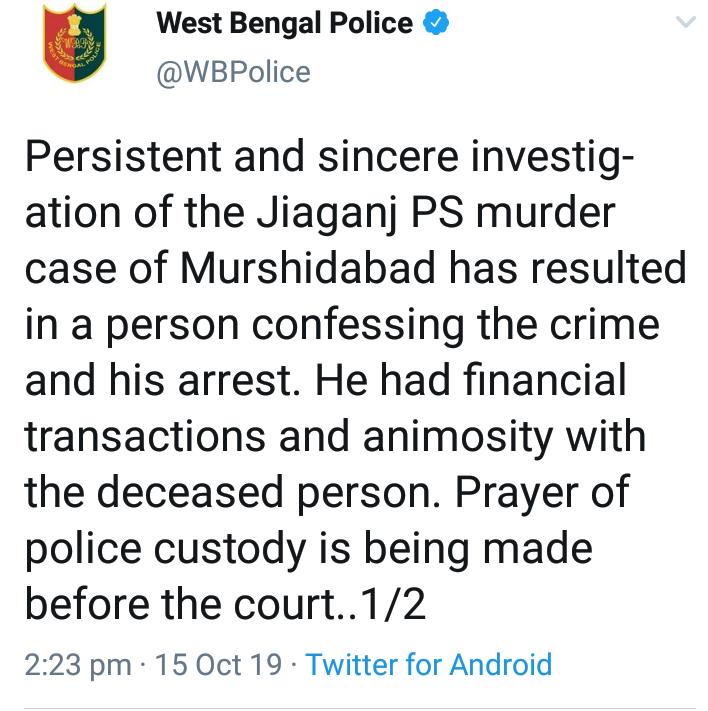Visit the @WBPolice handle link
Image resolution: width=708 pixels, height=711 pixels.
click(x=233, y=72)
